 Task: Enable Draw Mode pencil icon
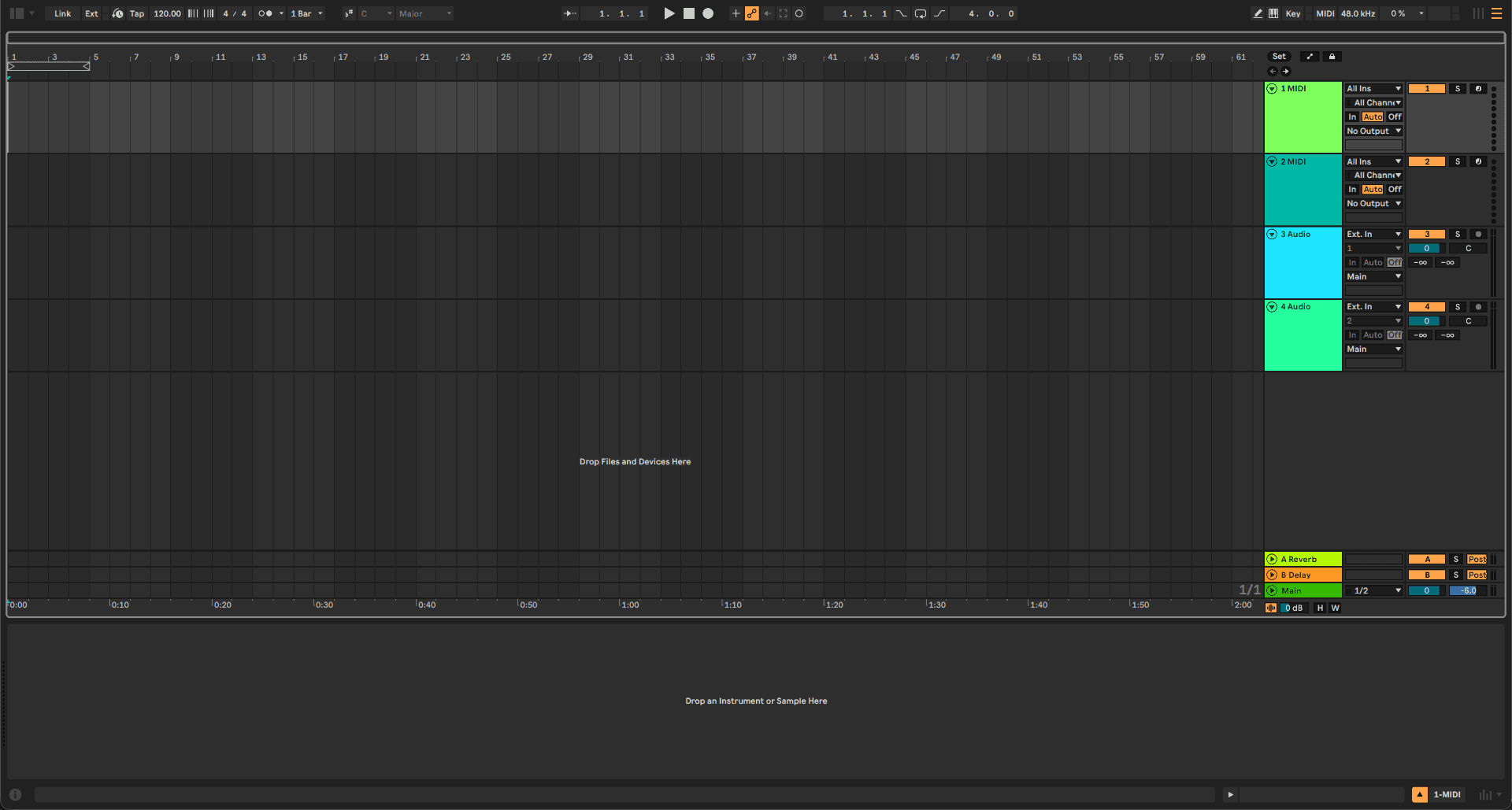[1258, 13]
